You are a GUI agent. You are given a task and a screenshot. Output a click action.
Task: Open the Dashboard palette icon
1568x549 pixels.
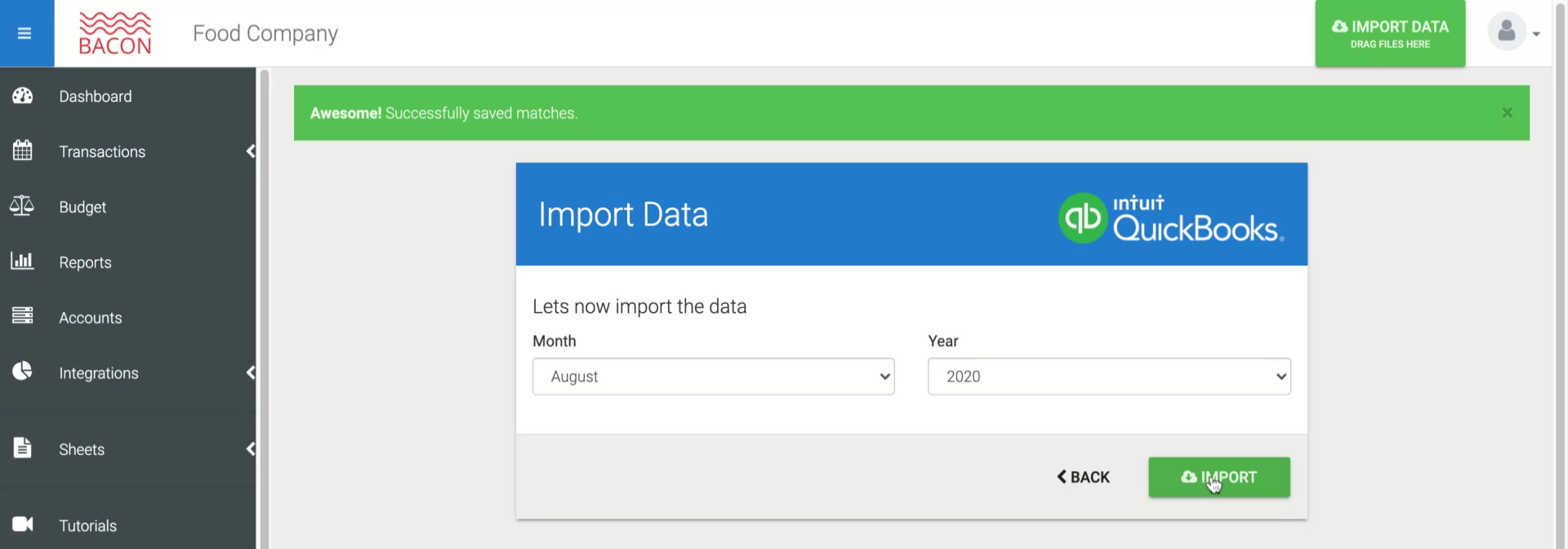click(x=23, y=96)
